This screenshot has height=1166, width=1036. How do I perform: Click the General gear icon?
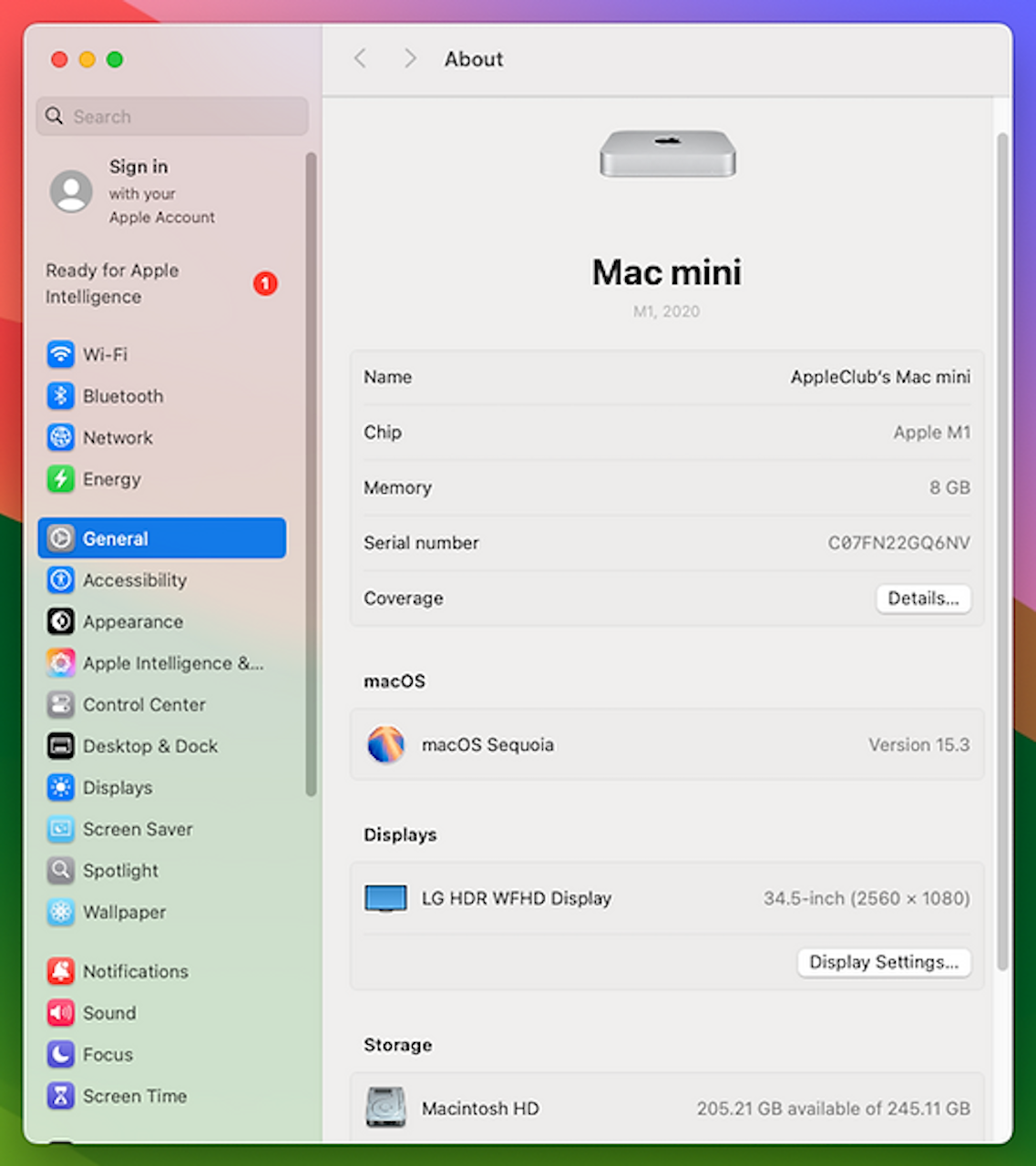(x=60, y=538)
